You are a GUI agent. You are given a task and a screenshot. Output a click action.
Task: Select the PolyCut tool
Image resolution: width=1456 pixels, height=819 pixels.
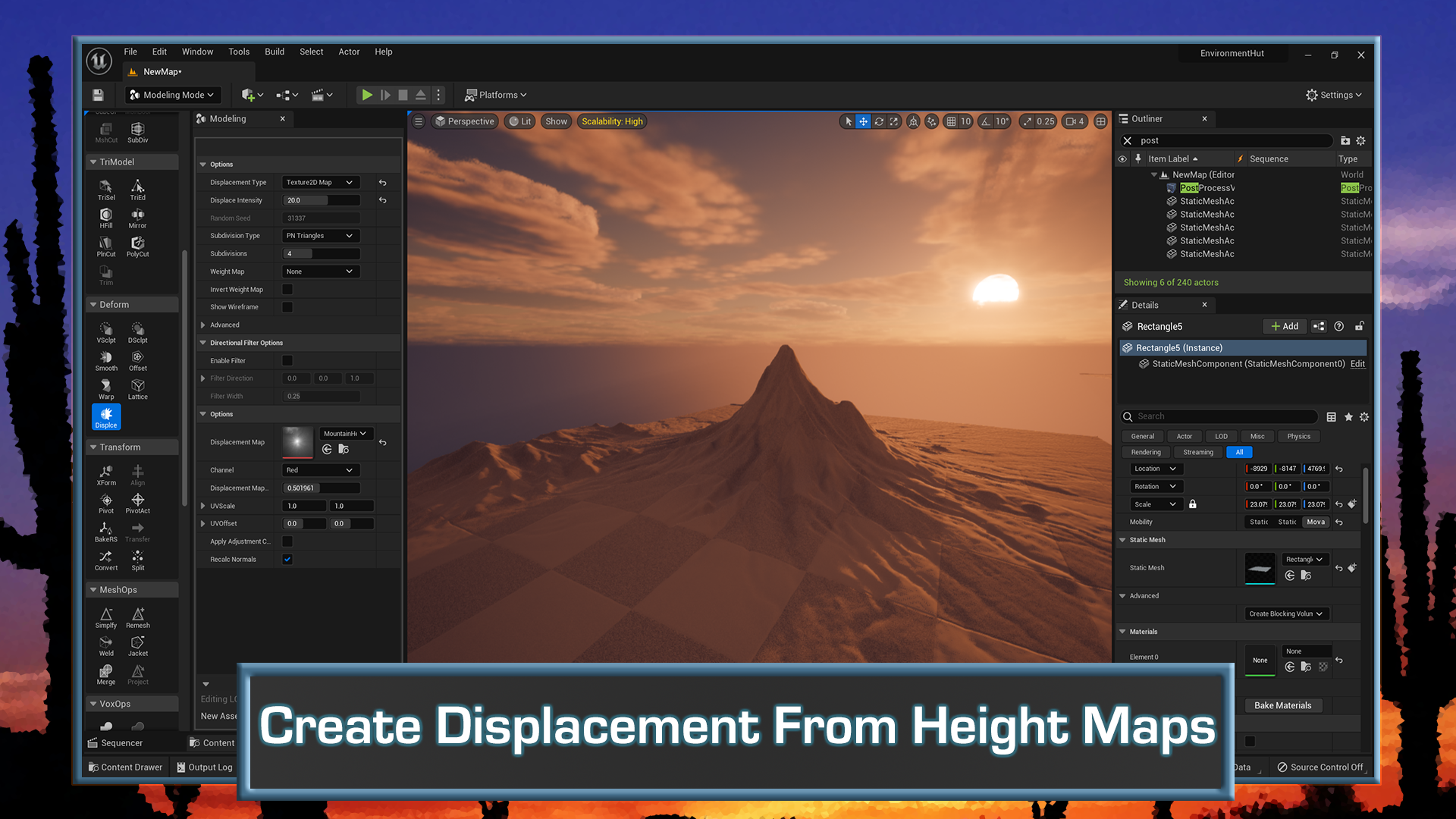coord(137,246)
